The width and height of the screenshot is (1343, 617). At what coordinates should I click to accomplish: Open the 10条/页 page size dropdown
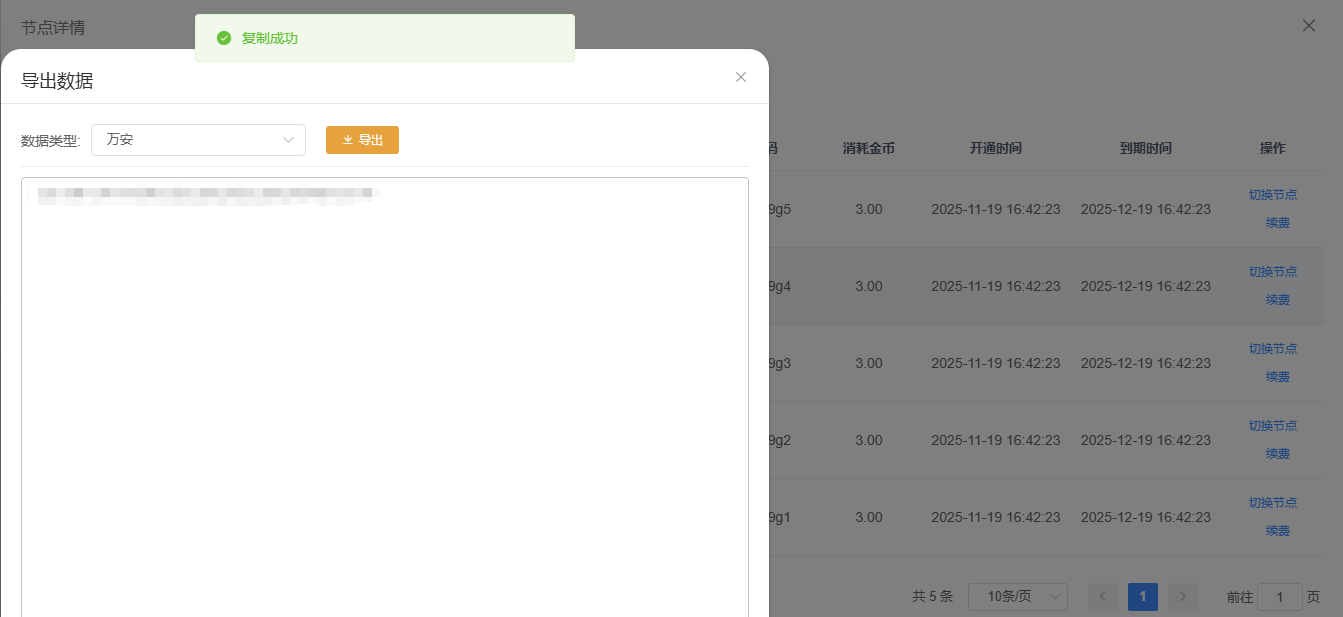(x=1017, y=597)
